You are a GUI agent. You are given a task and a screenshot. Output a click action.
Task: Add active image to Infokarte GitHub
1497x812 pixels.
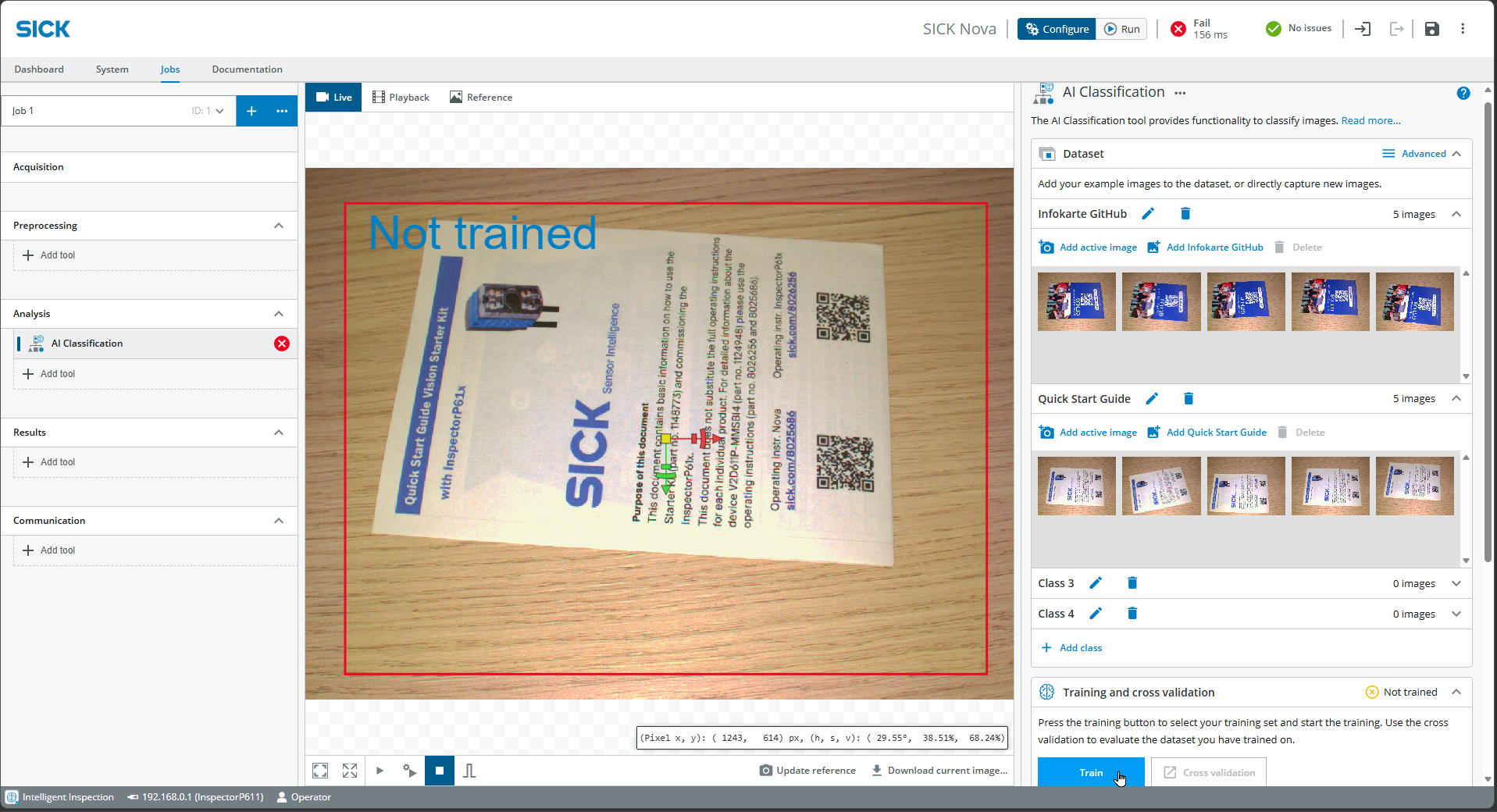tap(1088, 248)
